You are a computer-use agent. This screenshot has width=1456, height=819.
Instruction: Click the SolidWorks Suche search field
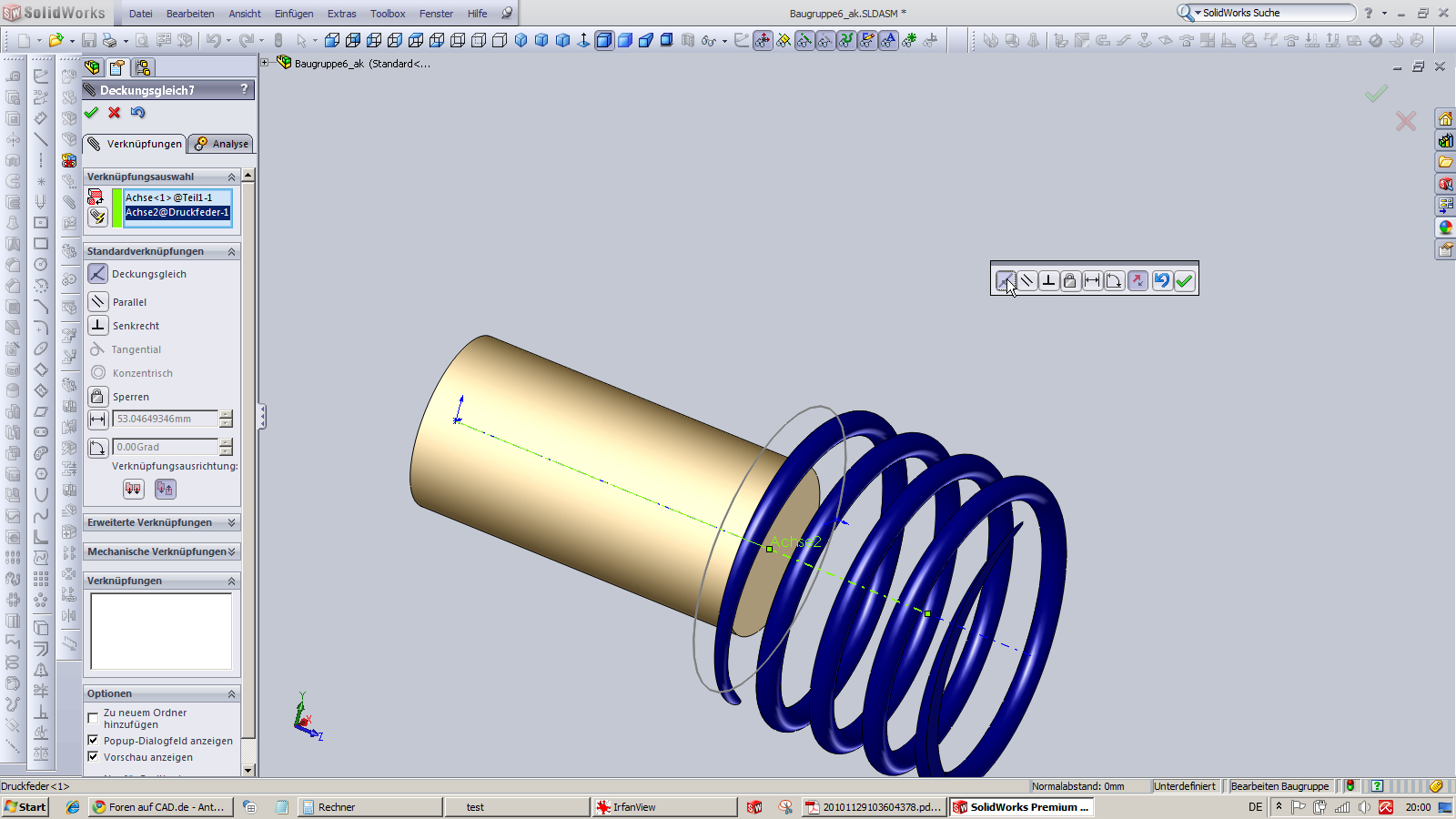[1277, 13]
